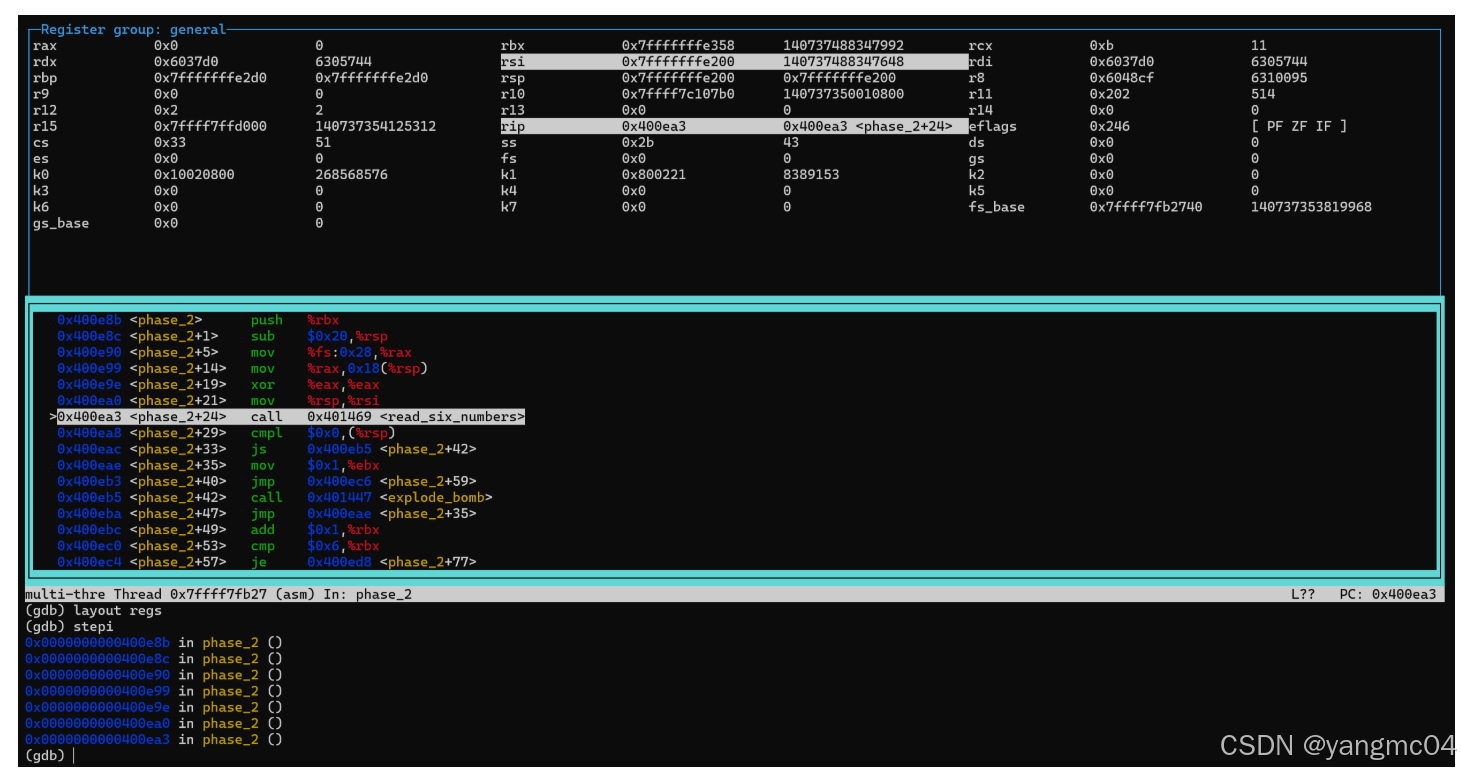This screenshot has height=772, width=1461.
Task: Select the add $0x1,%rbx instruction
Action: point(218,529)
